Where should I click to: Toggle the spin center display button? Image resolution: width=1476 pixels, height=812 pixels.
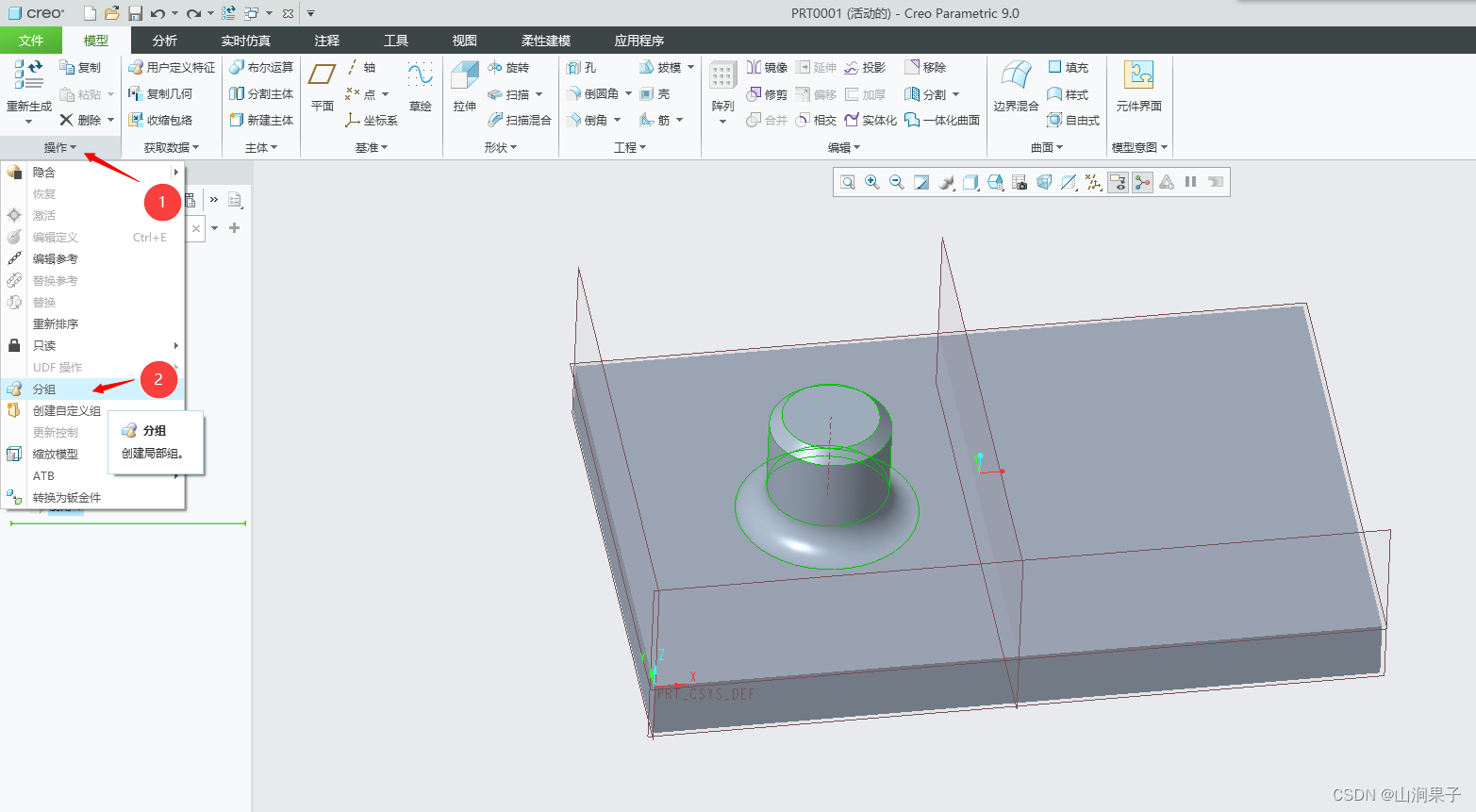[1142, 182]
